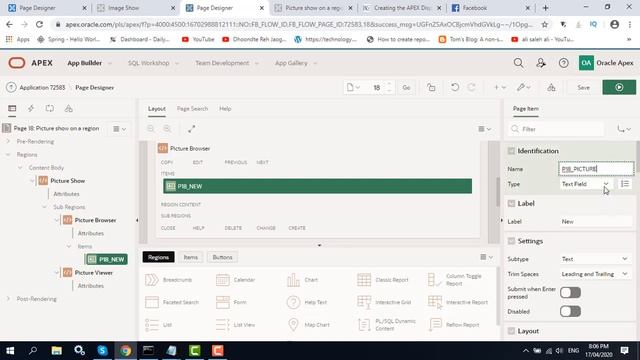Expand the Pre-Rendering tree node
Screen dimensions: 640x360
[x=8, y=141]
